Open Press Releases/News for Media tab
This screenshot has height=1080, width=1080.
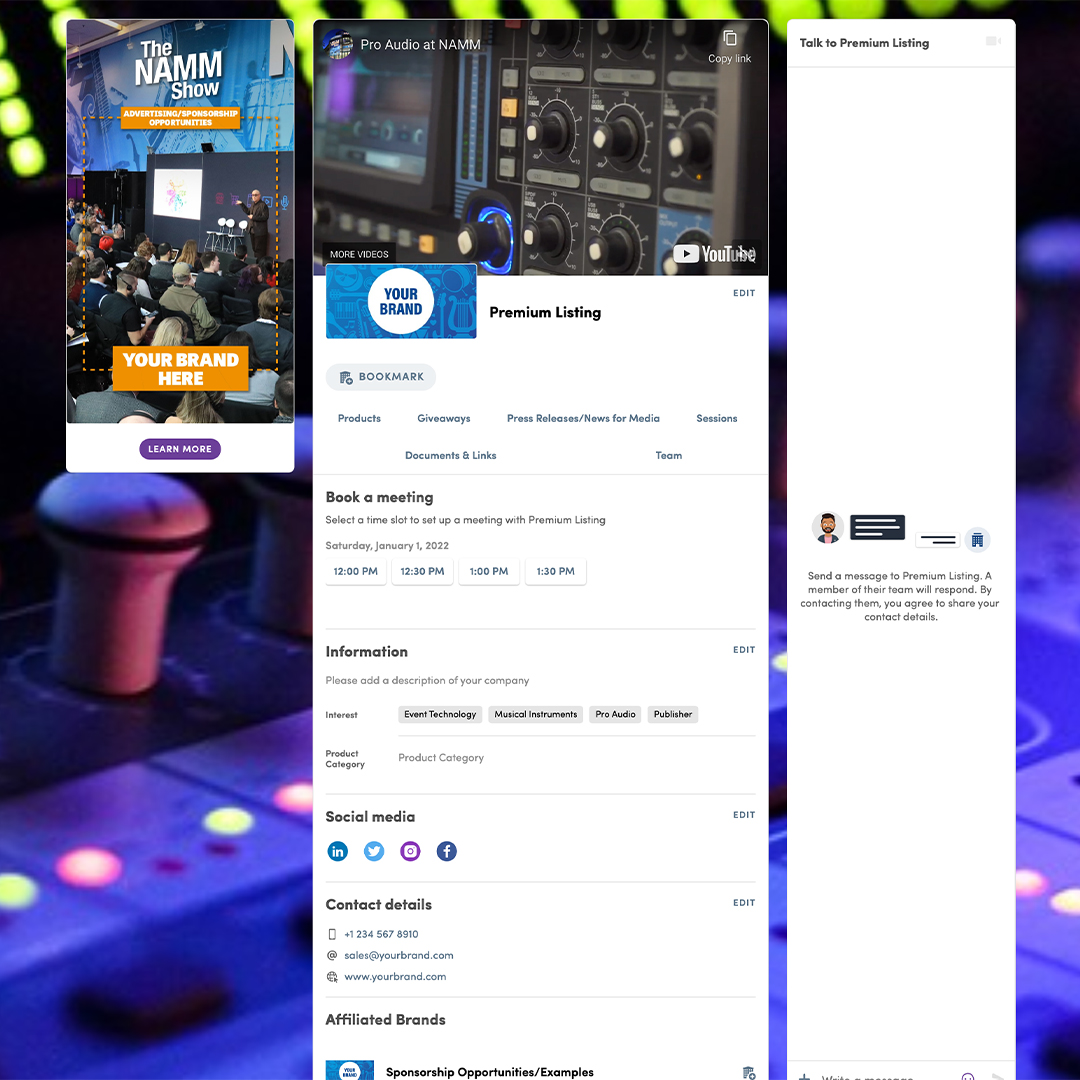point(583,418)
